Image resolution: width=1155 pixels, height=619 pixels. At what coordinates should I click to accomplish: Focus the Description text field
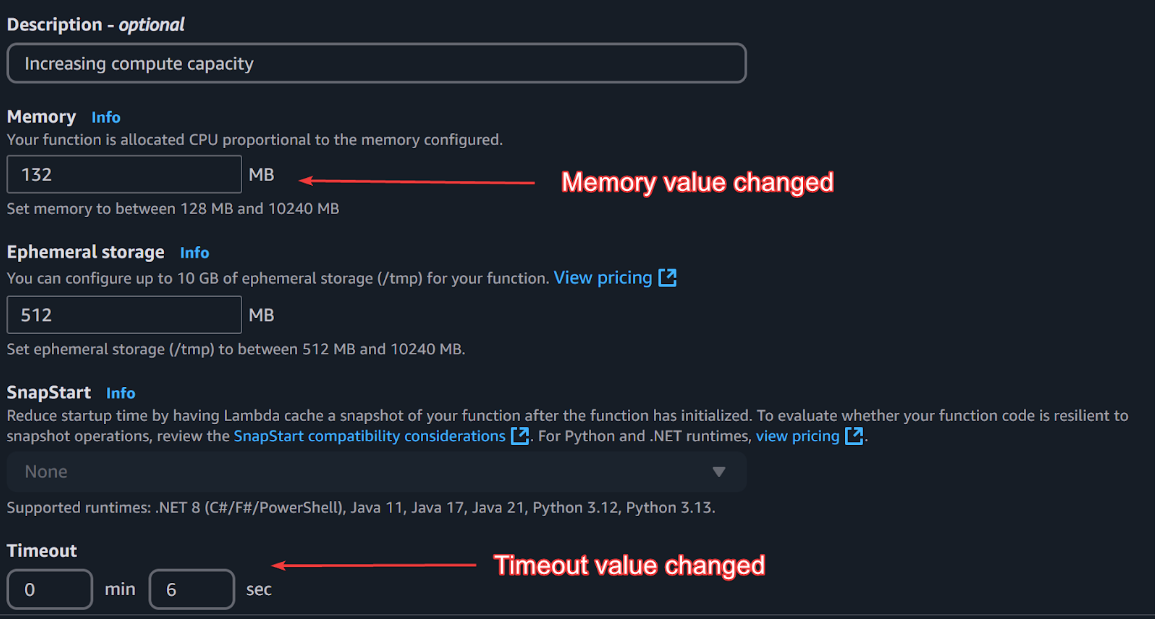pyautogui.click(x=376, y=63)
